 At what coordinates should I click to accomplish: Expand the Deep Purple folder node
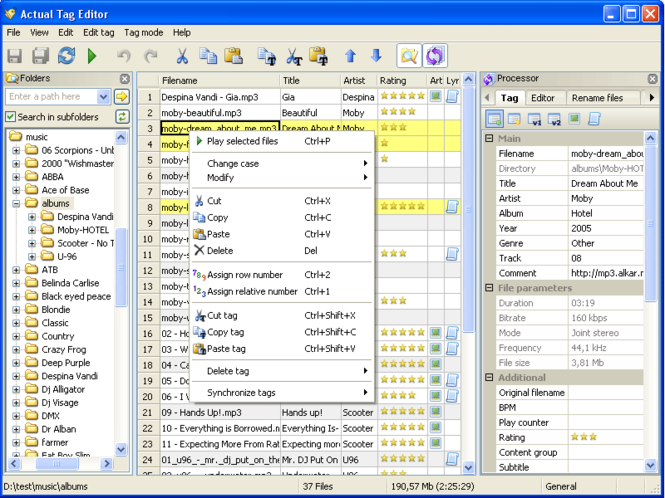pyautogui.click(x=16, y=363)
